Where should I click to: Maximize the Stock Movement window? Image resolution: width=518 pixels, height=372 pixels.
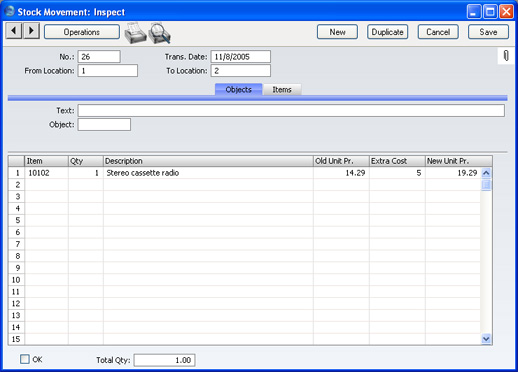coord(490,12)
